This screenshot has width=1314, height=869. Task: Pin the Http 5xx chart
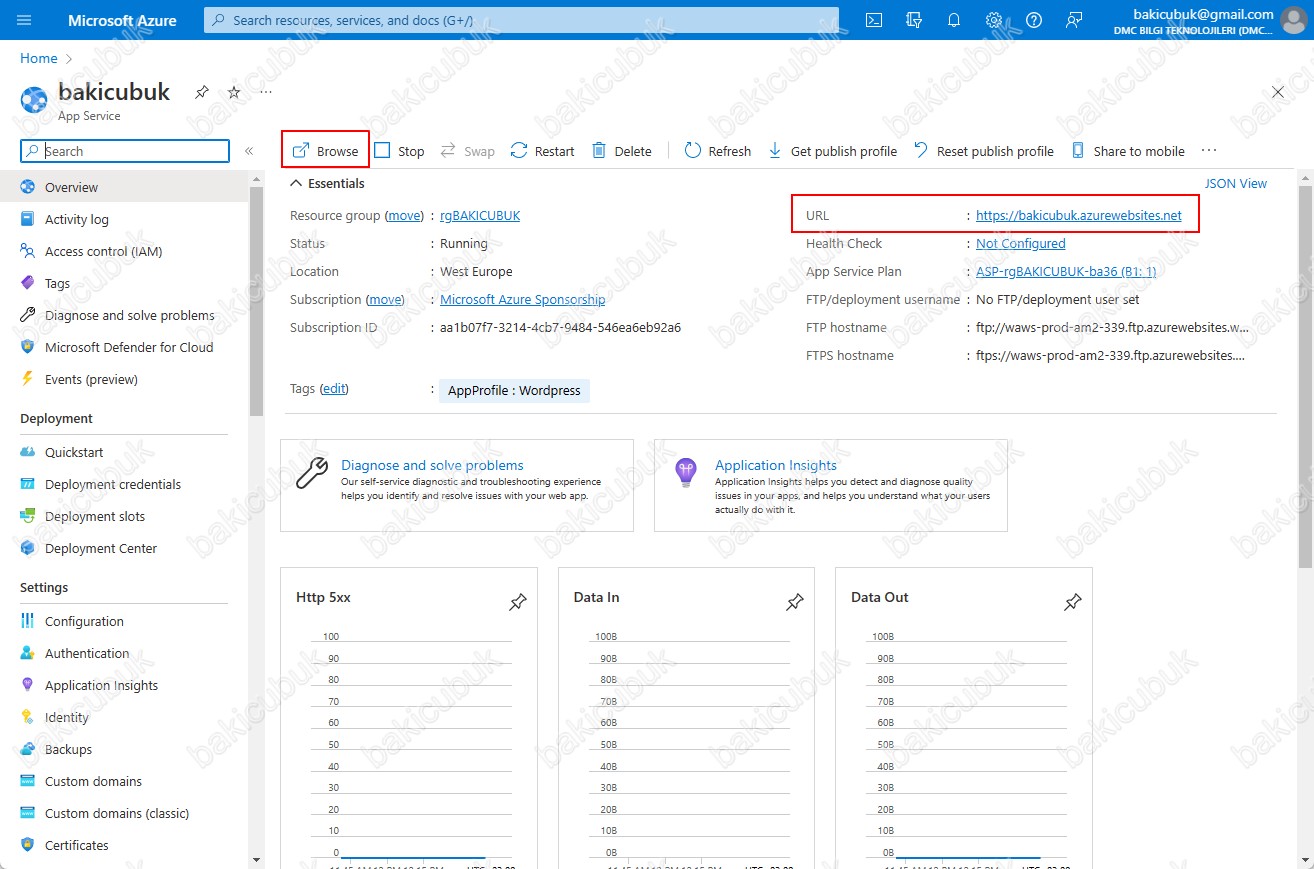pyautogui.click(x=517, y=603)
